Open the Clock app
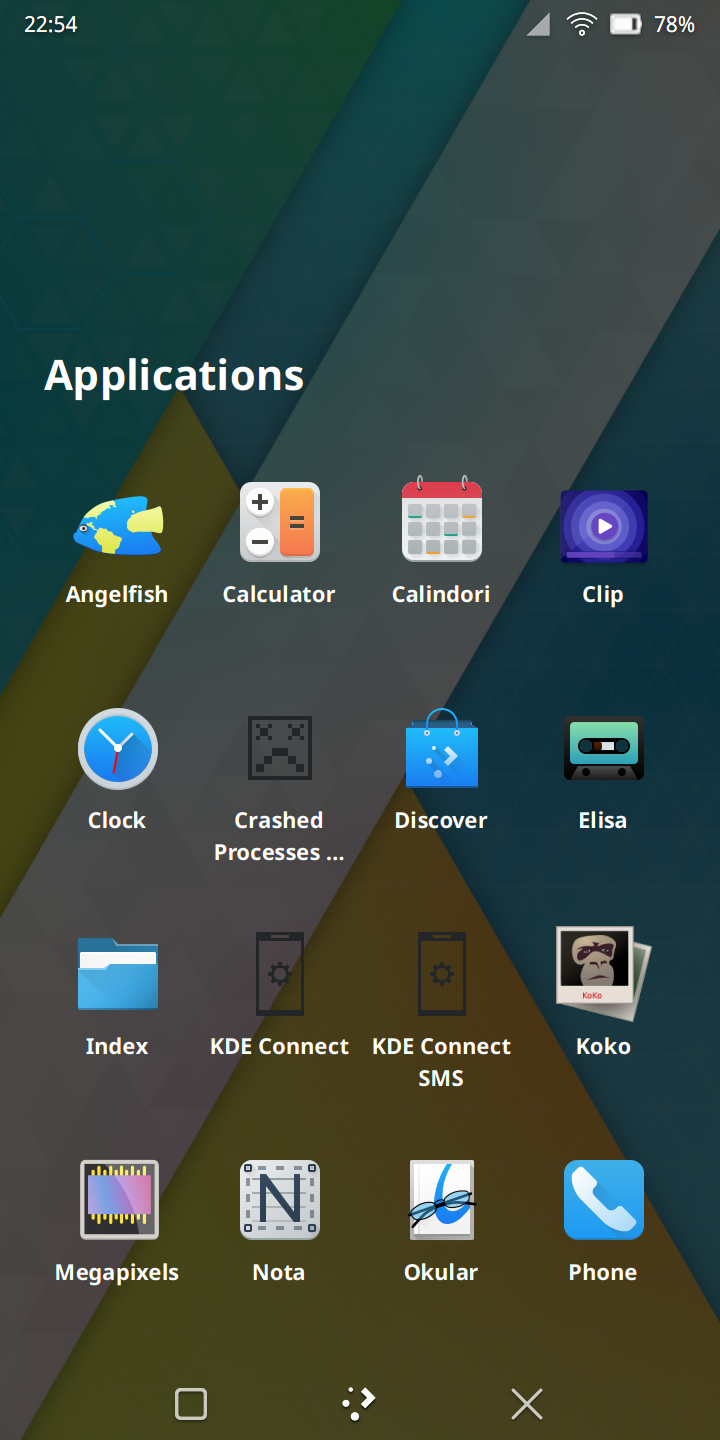Screen dimensions: 720x1440 coord(118,749)
